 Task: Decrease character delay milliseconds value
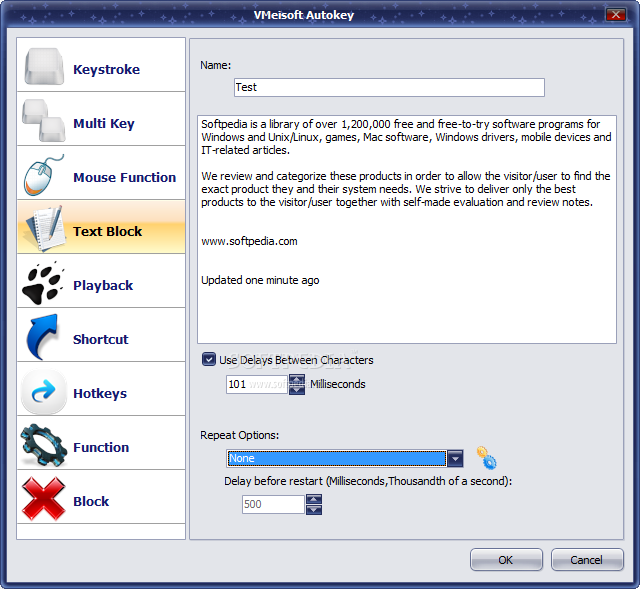297,390
